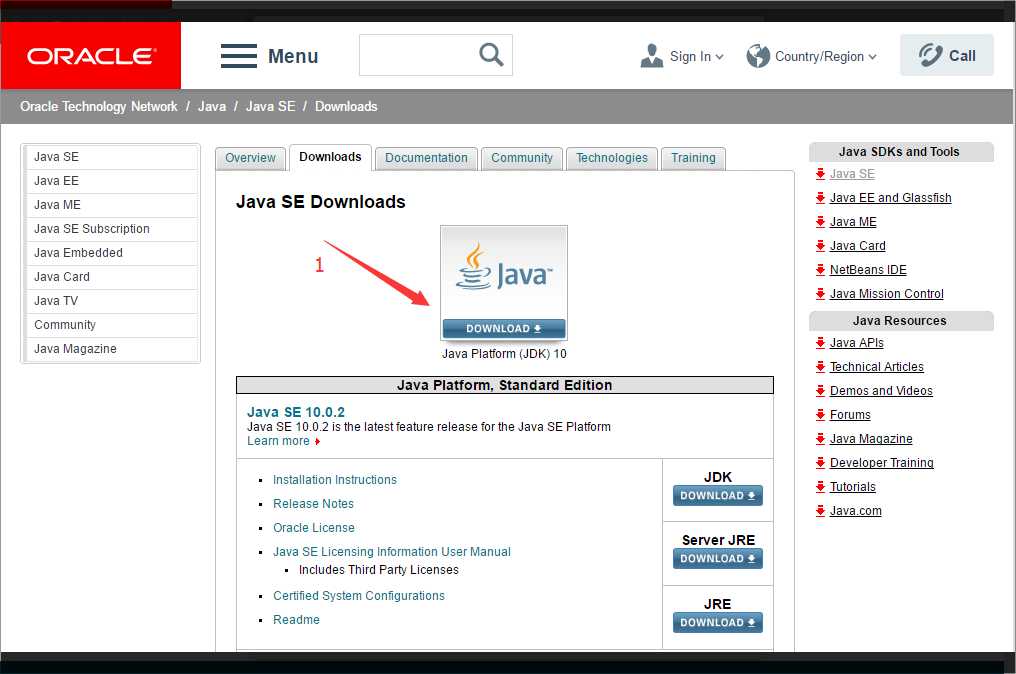
Task: Click the red download icon beside Java Card link
Action: pos(820,246)
